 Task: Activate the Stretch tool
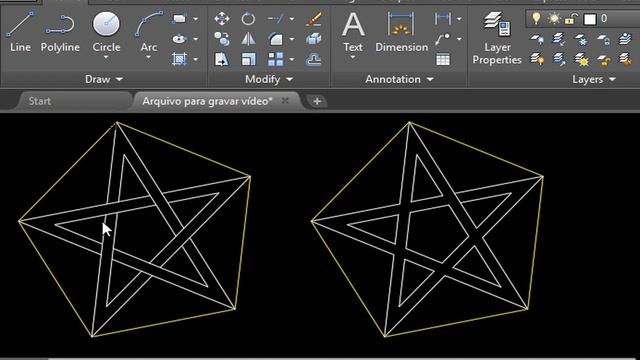(x=222, y=60)
